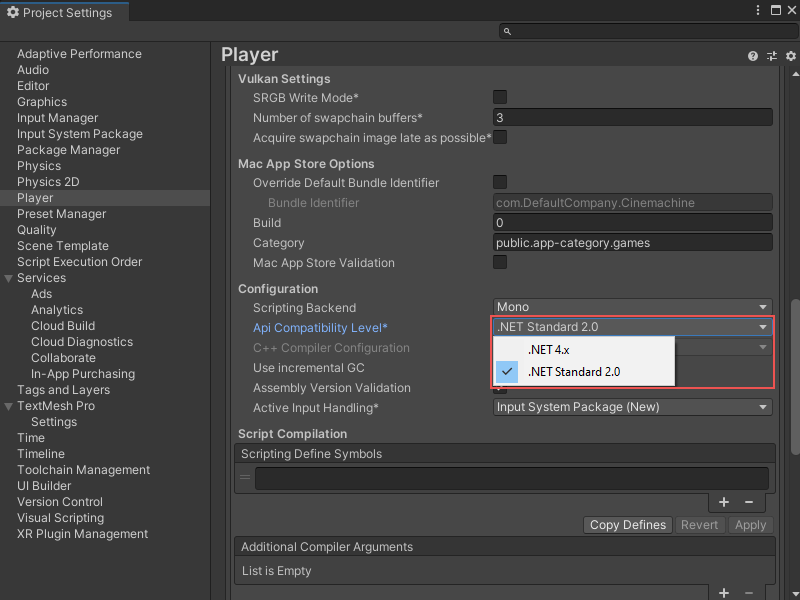
Task: Click the minus icon under Scripting Define Symbols
Action: [748, 502]
